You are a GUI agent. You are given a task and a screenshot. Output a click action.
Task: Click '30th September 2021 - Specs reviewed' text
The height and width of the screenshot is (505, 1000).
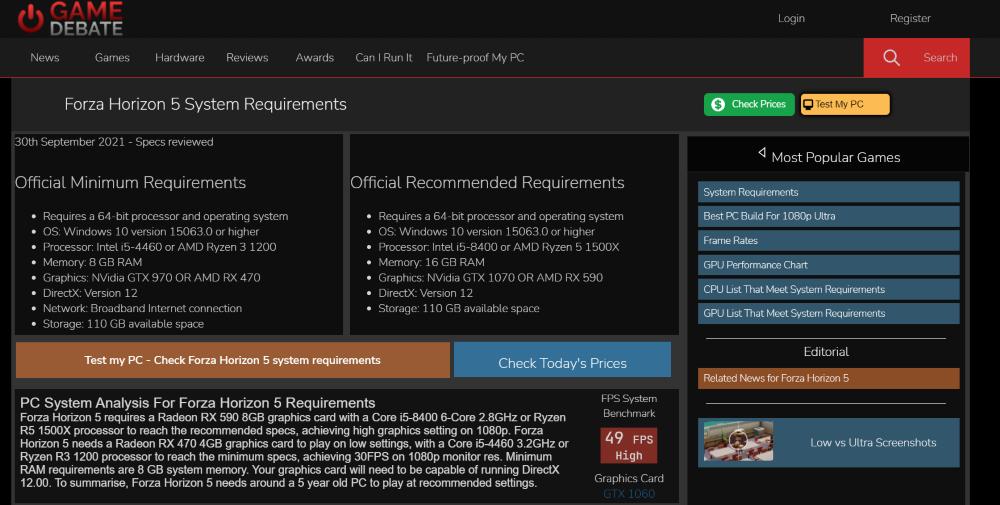coord(114,142)
